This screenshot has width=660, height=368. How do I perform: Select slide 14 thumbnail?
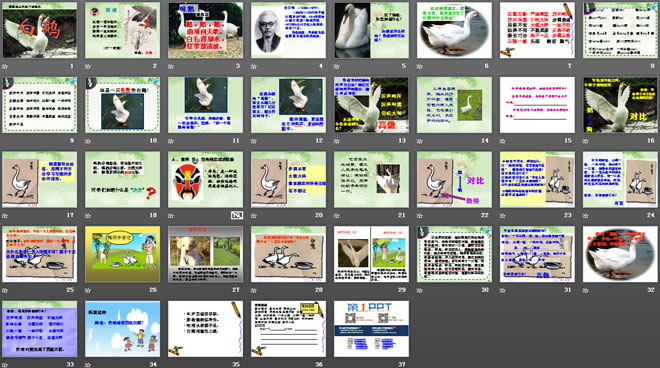click(454, 105)
